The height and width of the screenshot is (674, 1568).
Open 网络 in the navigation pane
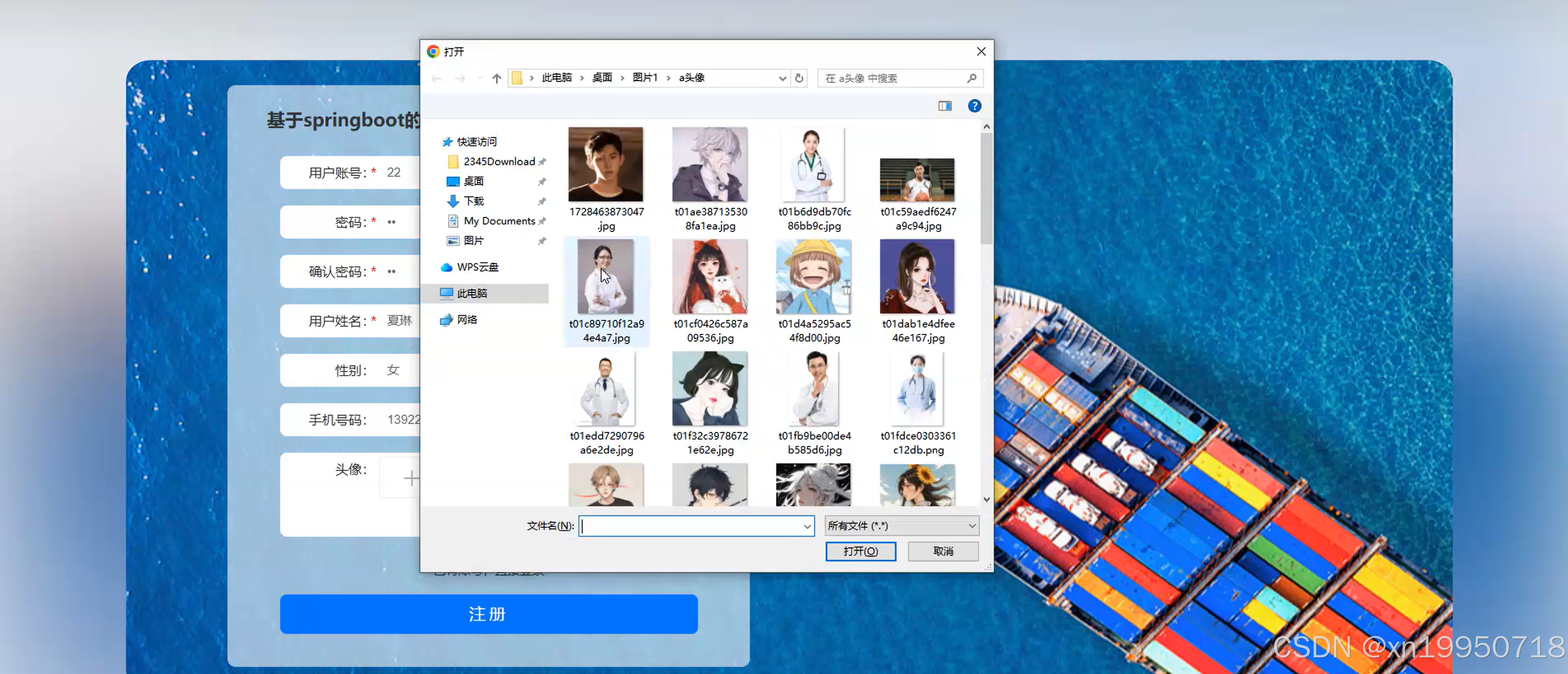tap(467, 320)
